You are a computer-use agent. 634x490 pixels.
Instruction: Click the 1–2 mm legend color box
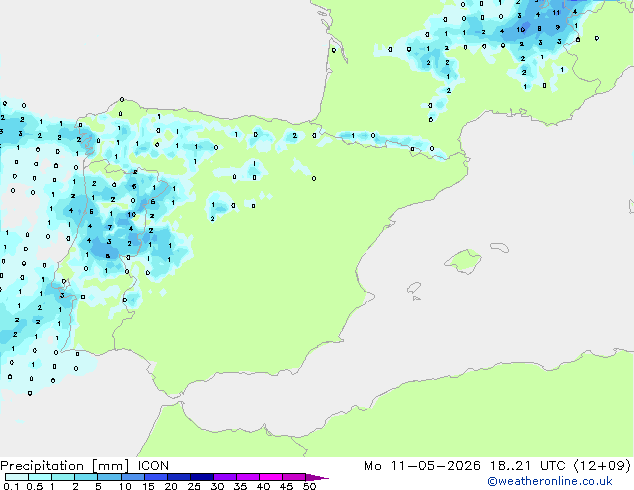click(x=63, y=477)
